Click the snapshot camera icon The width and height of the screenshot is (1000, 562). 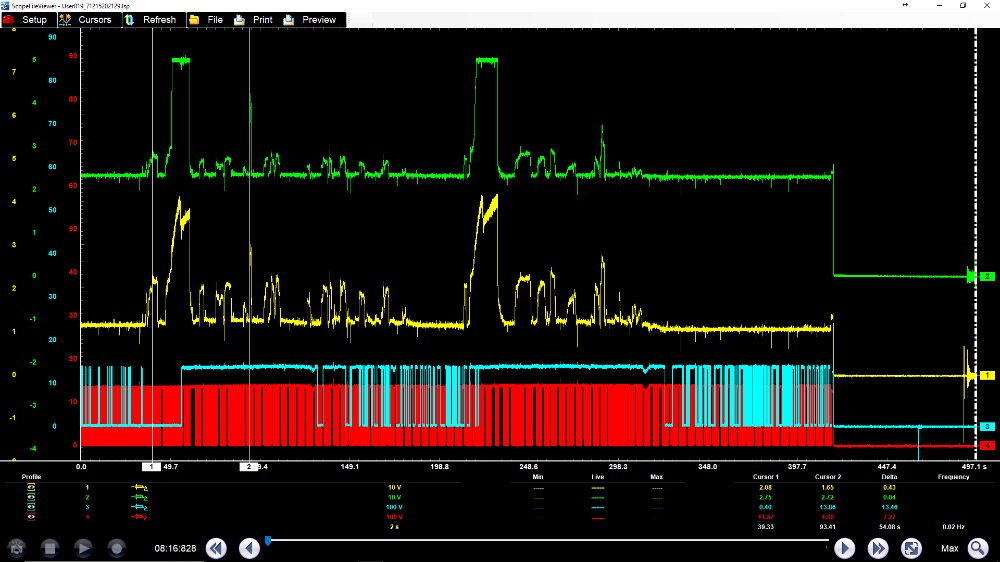[x=17, y=548]
